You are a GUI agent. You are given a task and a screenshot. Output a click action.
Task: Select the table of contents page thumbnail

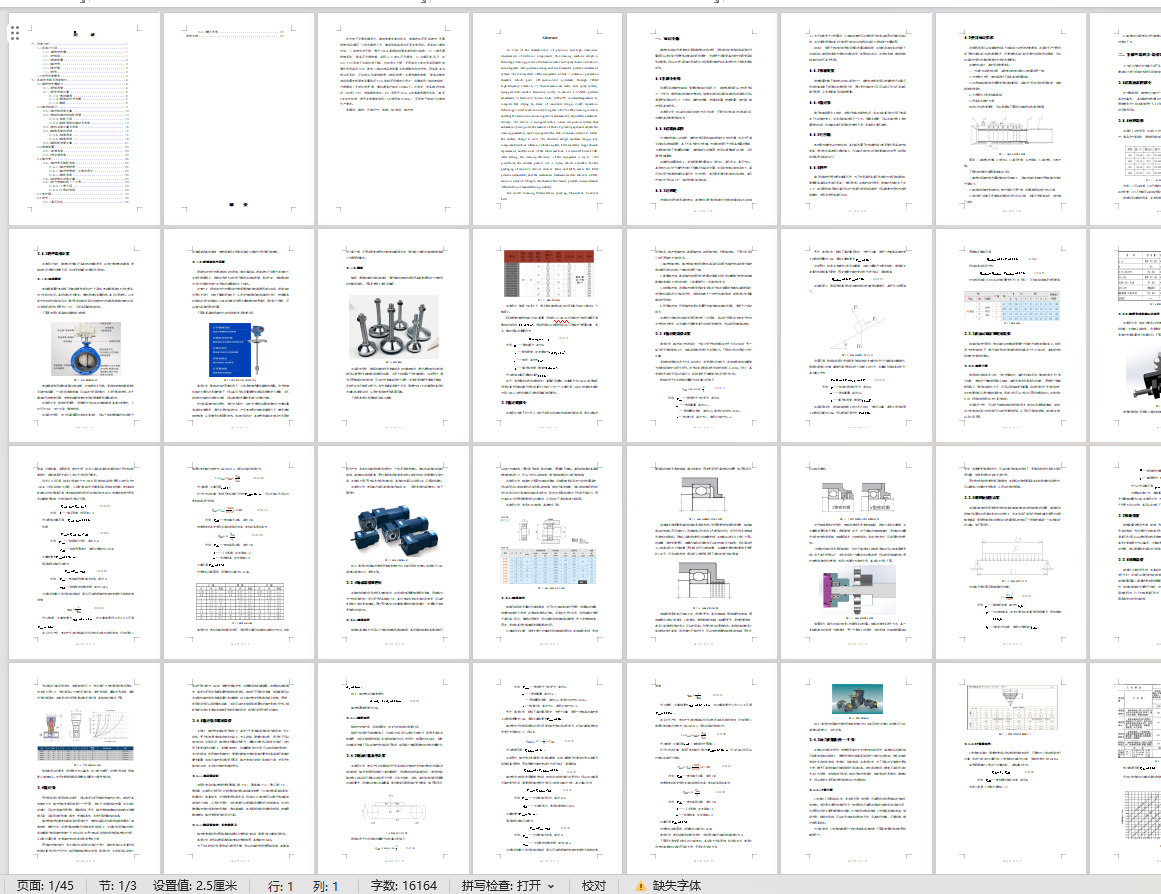[84, 119]
